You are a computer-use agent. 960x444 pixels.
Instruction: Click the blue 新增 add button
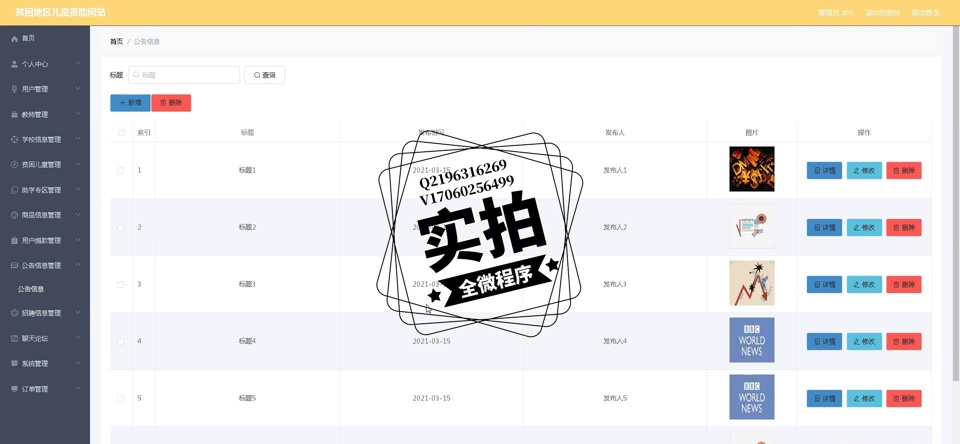coord(130,103)
